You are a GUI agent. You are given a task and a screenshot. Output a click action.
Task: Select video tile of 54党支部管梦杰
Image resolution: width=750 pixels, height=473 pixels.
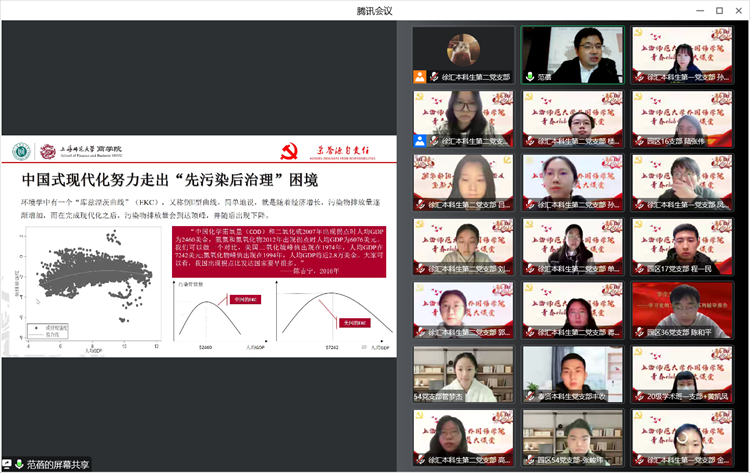tap(463, 374)
